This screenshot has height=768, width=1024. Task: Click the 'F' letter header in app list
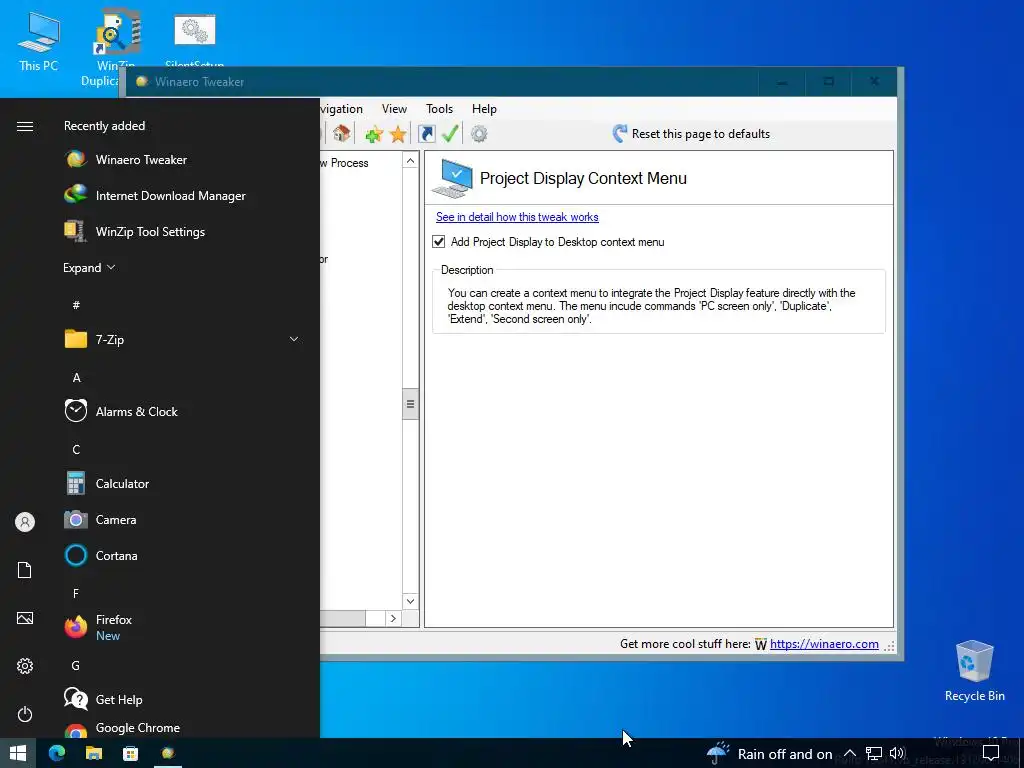point(76,593)
